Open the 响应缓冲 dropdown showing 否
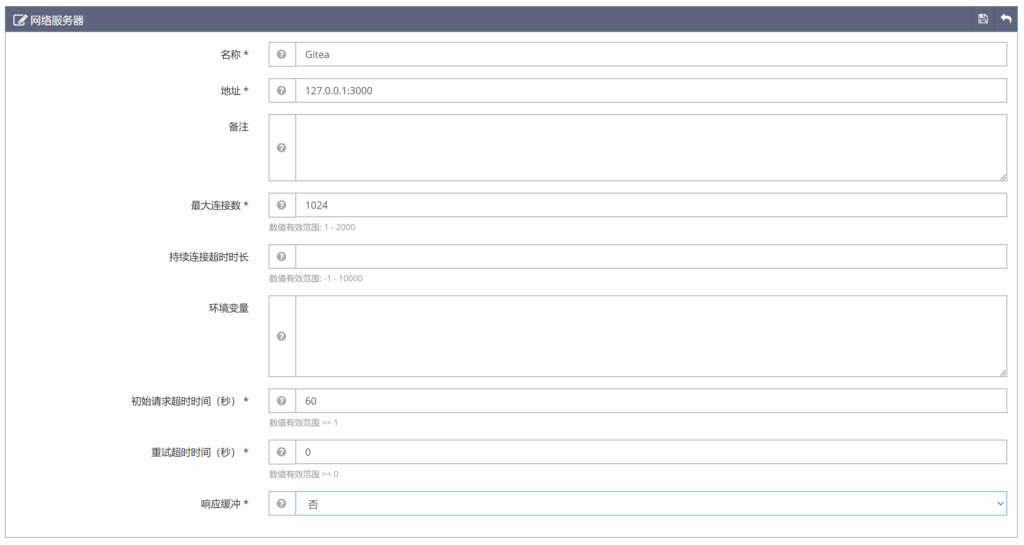Screen dimensions: 1024x545 650,504
